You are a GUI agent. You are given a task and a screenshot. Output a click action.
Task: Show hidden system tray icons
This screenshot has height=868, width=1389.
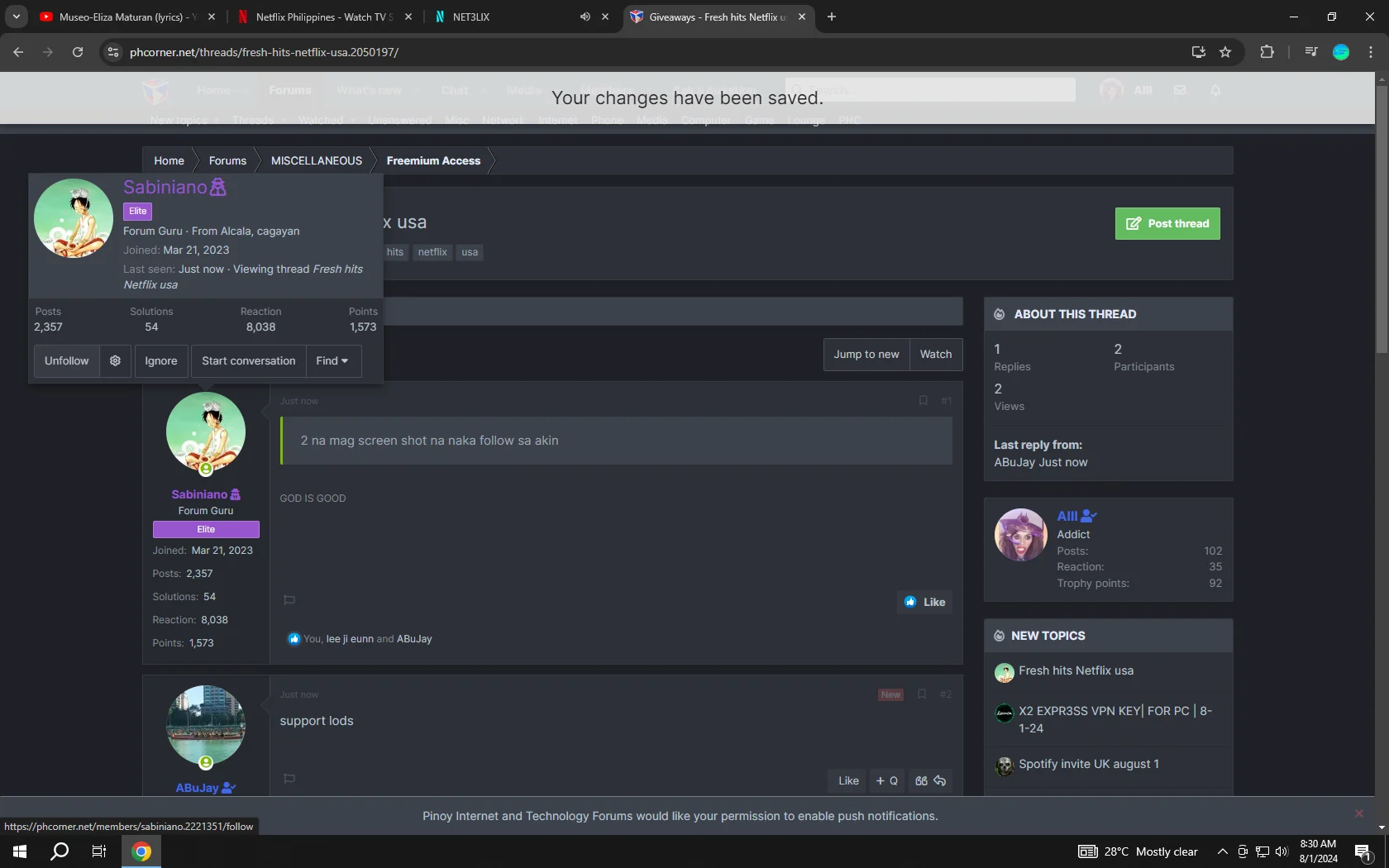coord(1222,851)
